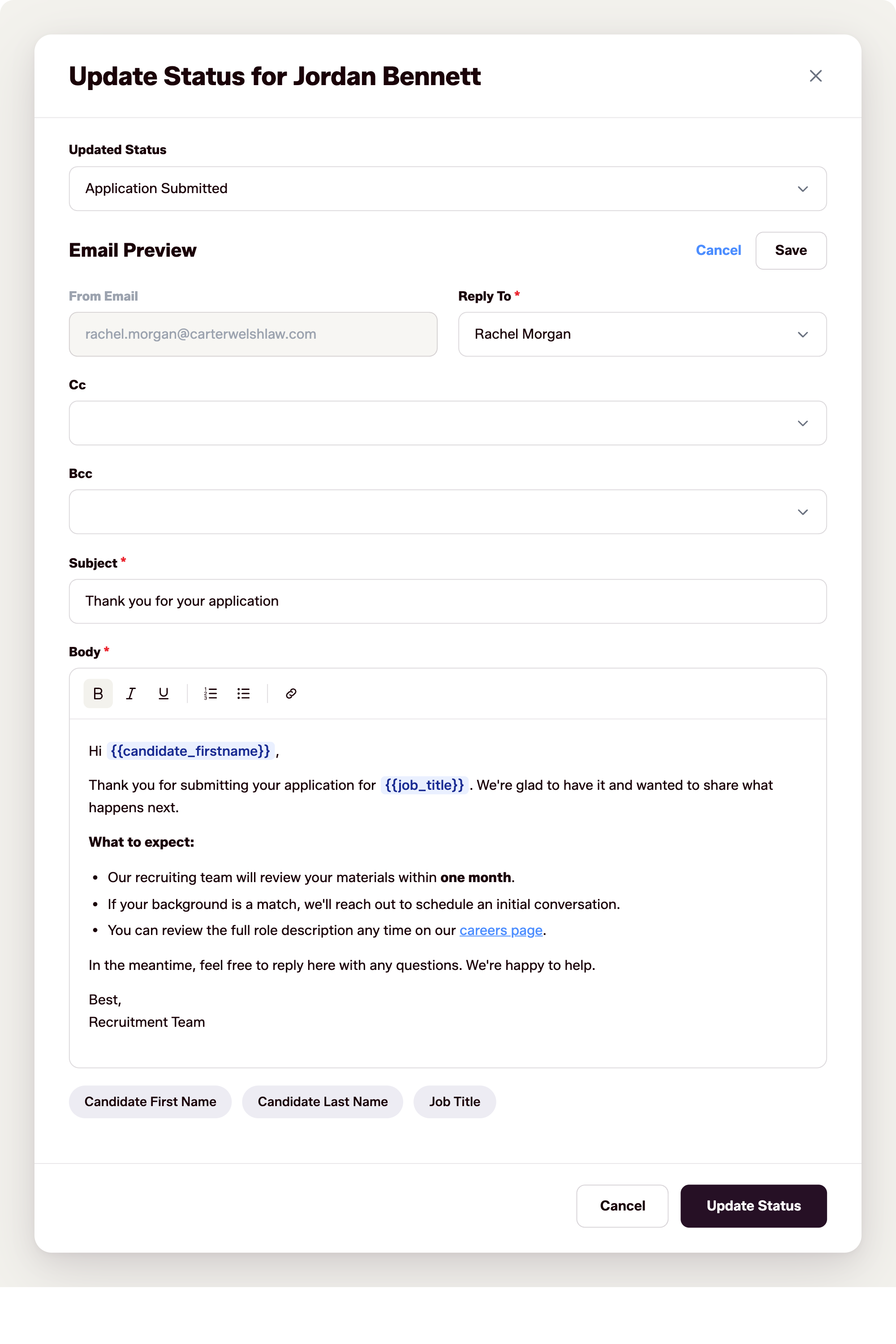
Task: Cancel the email preview edits
Action: point(718,250)
